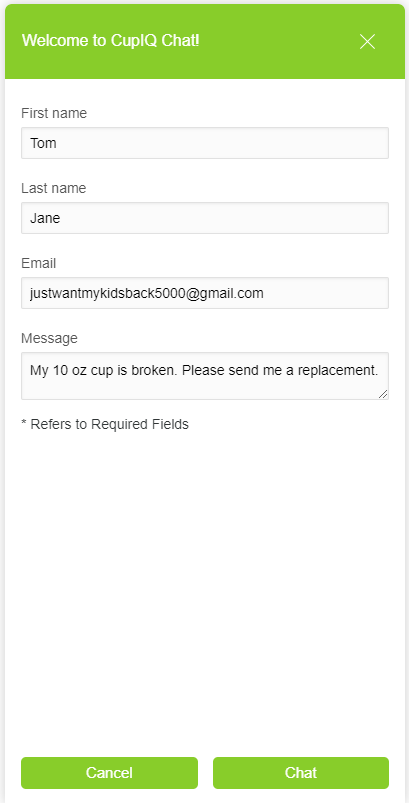Click the Last name field containing Jane
This screenshot has height=803, width=409.
coord(205,218)
